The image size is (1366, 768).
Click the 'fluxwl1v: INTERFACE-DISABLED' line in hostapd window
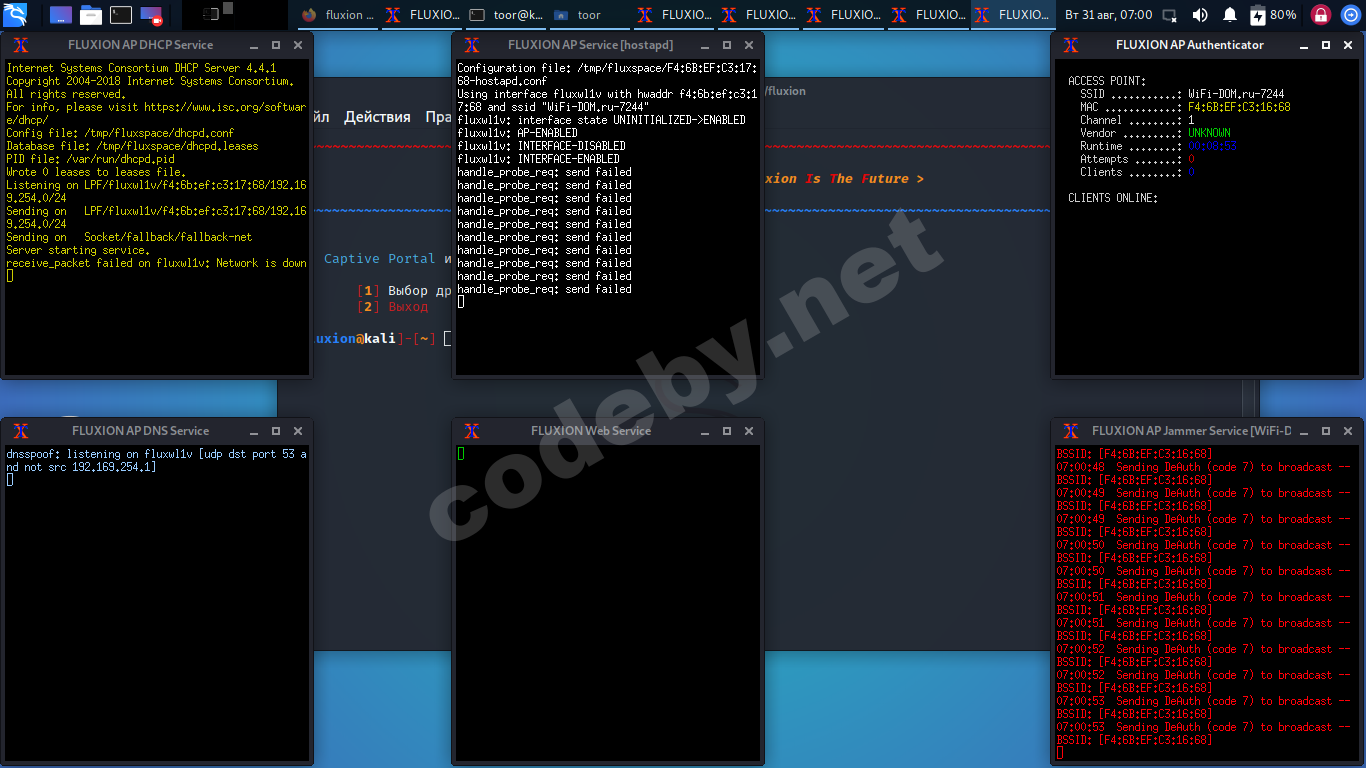point(541,146)
